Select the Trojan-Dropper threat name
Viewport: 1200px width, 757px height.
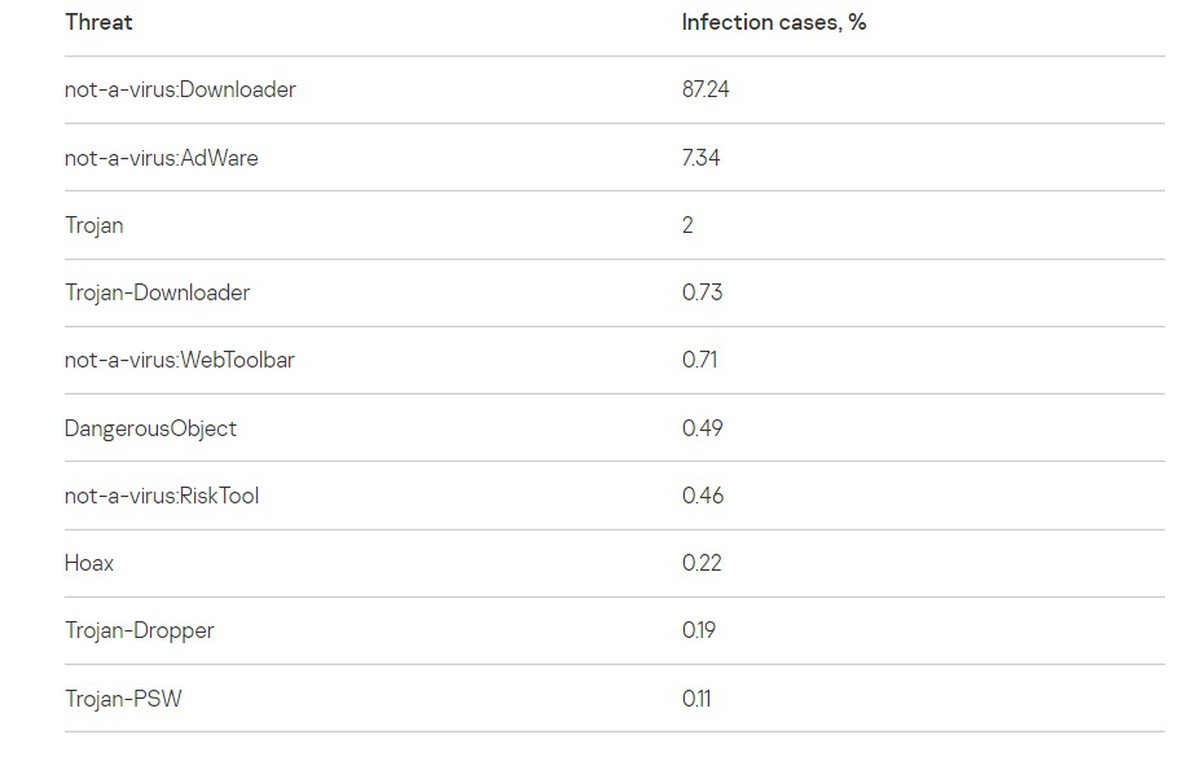coord(139,631)
